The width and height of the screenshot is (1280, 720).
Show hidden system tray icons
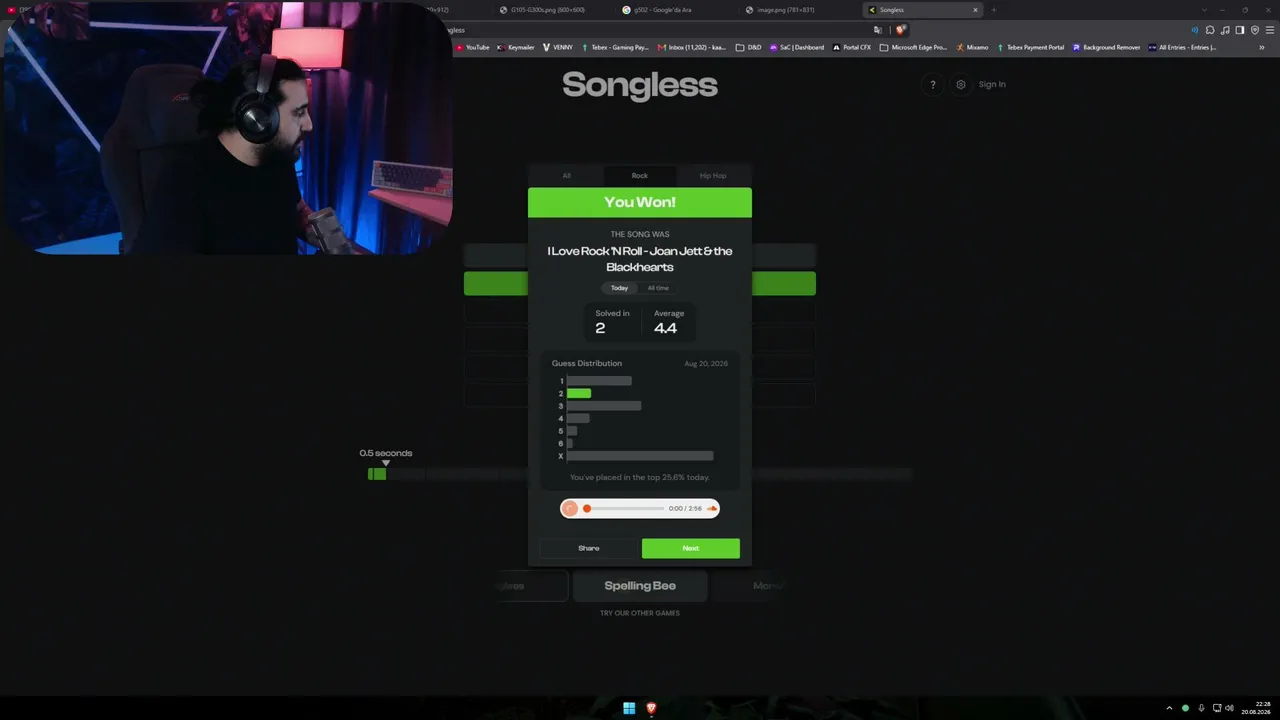pyautogui.click(x=1169, y=708)
